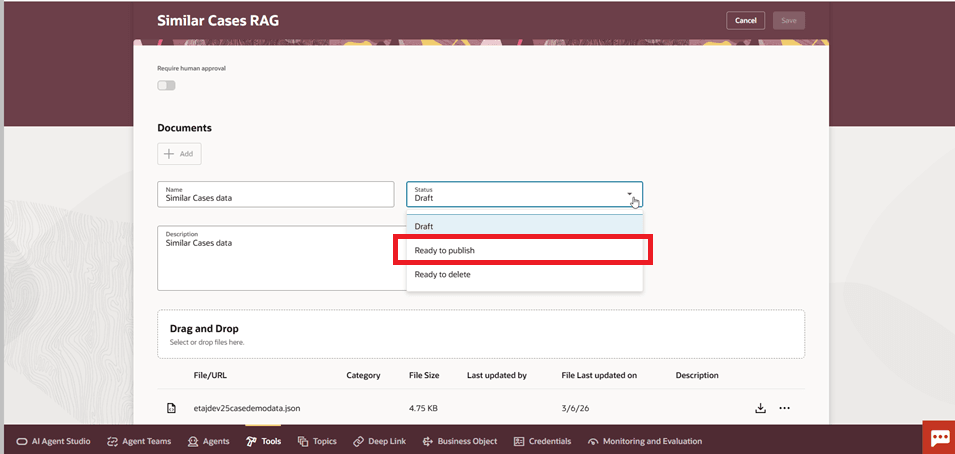Select Draft from the status list
Image resolution: width=955 pixels, height=454 pixels.
tap(524, 226)
